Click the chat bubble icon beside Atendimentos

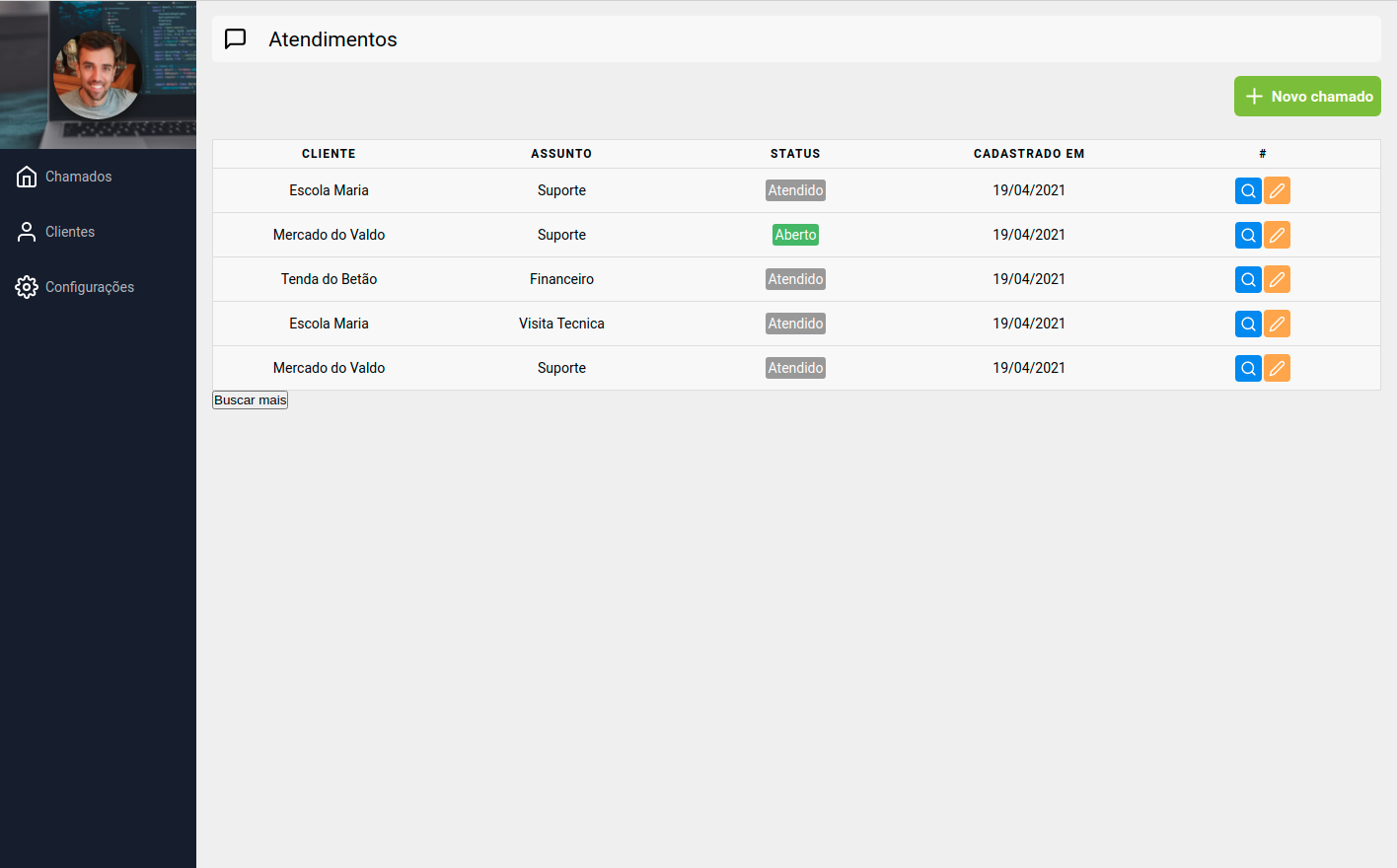click(x=236, y=39)
